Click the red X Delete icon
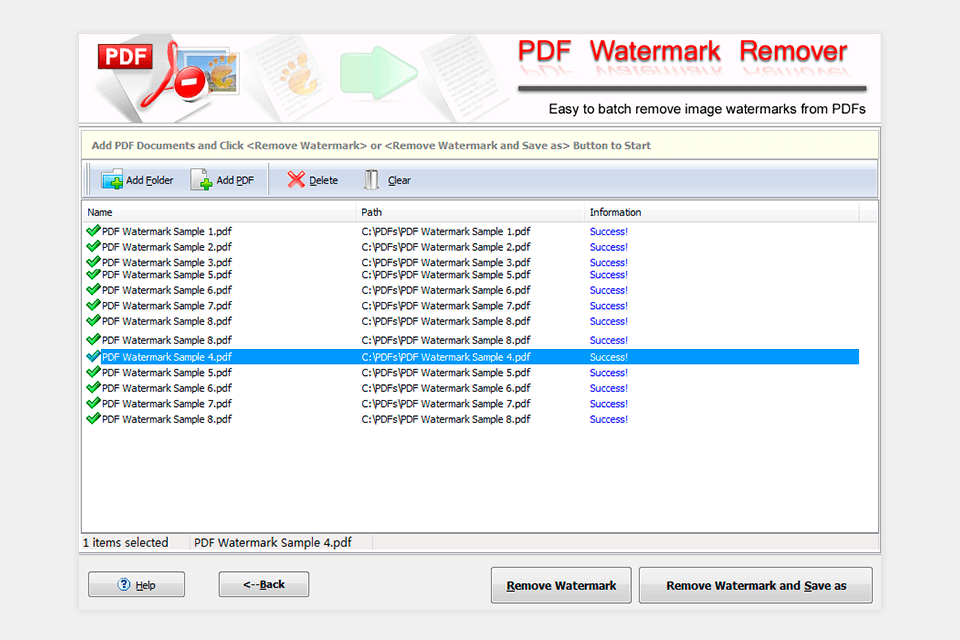Image resolution: width=960 pixels, height=640 pixels. (297, 180)
